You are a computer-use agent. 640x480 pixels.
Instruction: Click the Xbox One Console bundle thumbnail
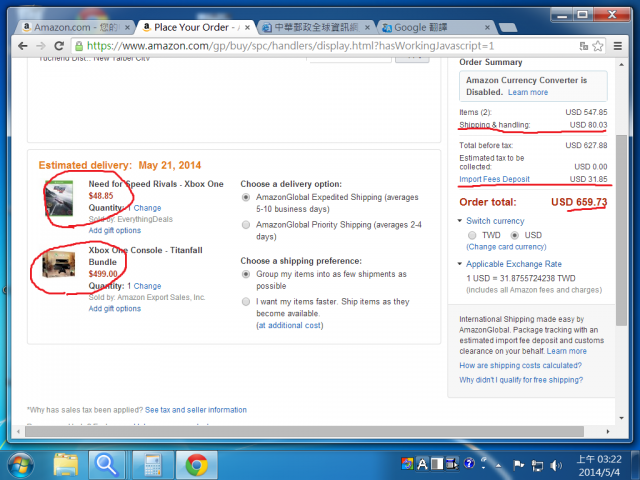click(59, 264)
